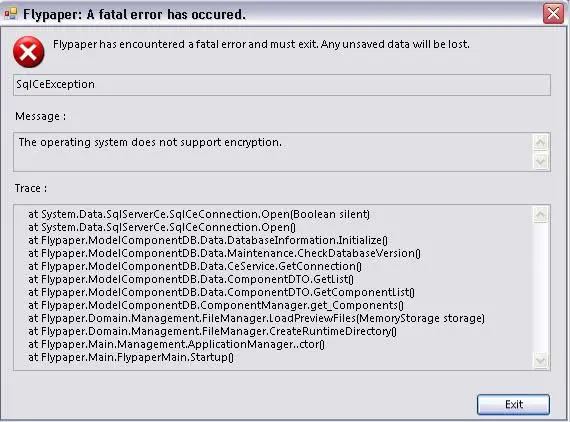The height and width of the screenshot is (422, 570).
Task: Click the Trace box scroll up arrow
Action: point(540,214)
